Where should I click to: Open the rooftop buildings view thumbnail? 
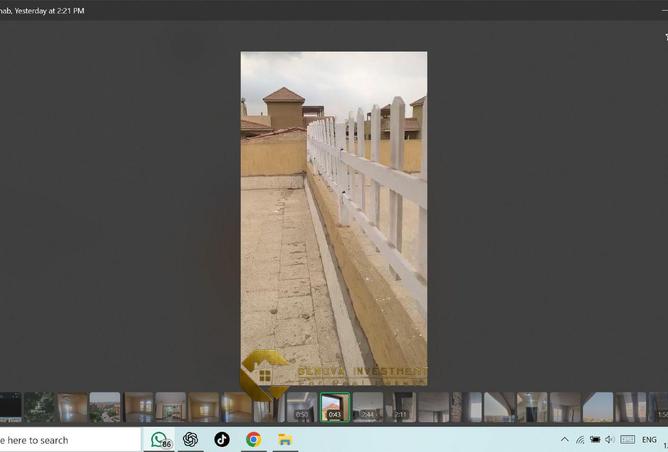click(x=105, y=407)
